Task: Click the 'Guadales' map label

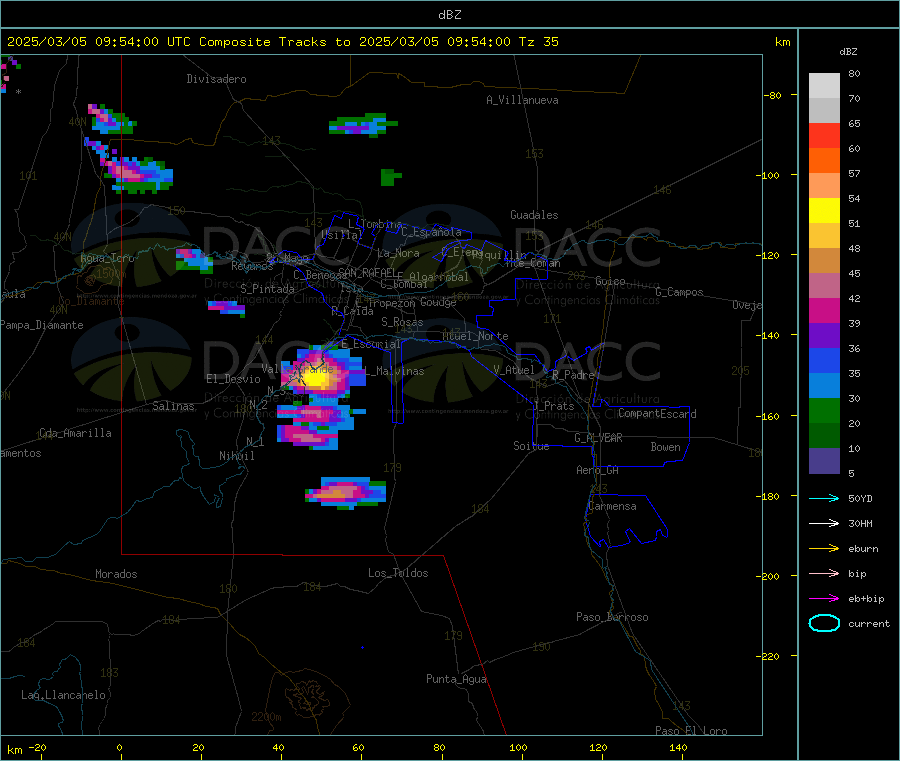Action: click(534, 215)
